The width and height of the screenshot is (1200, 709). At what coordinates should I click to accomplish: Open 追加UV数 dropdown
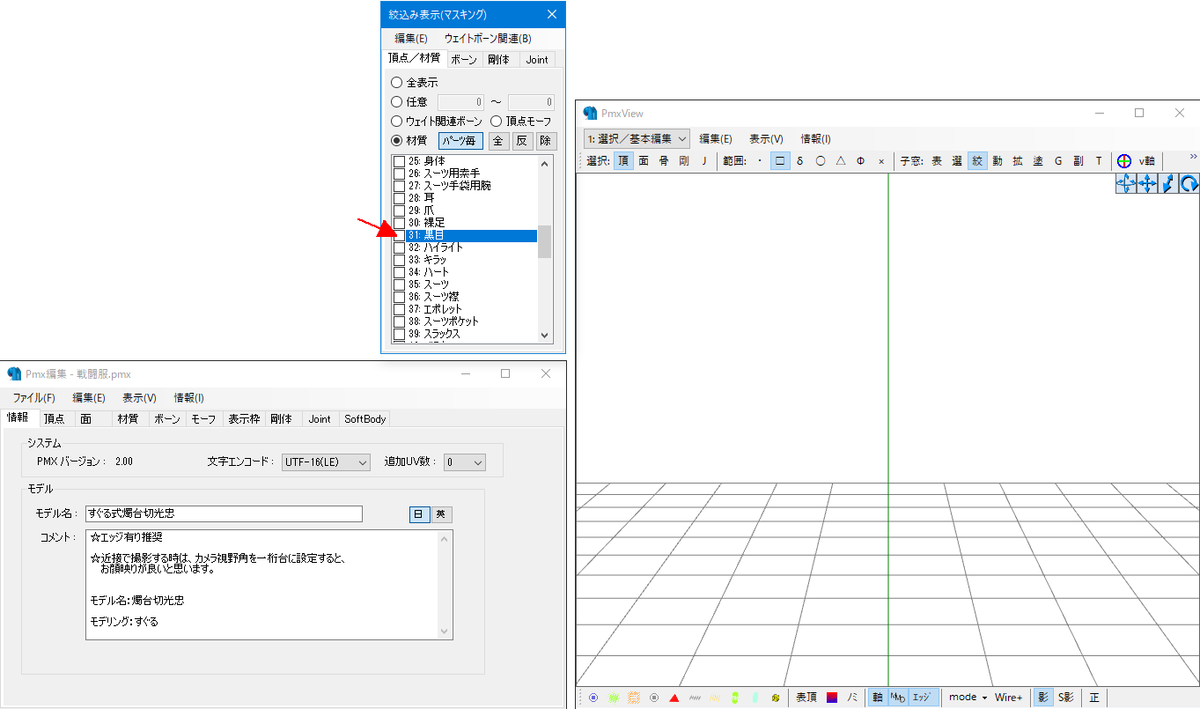464,462
